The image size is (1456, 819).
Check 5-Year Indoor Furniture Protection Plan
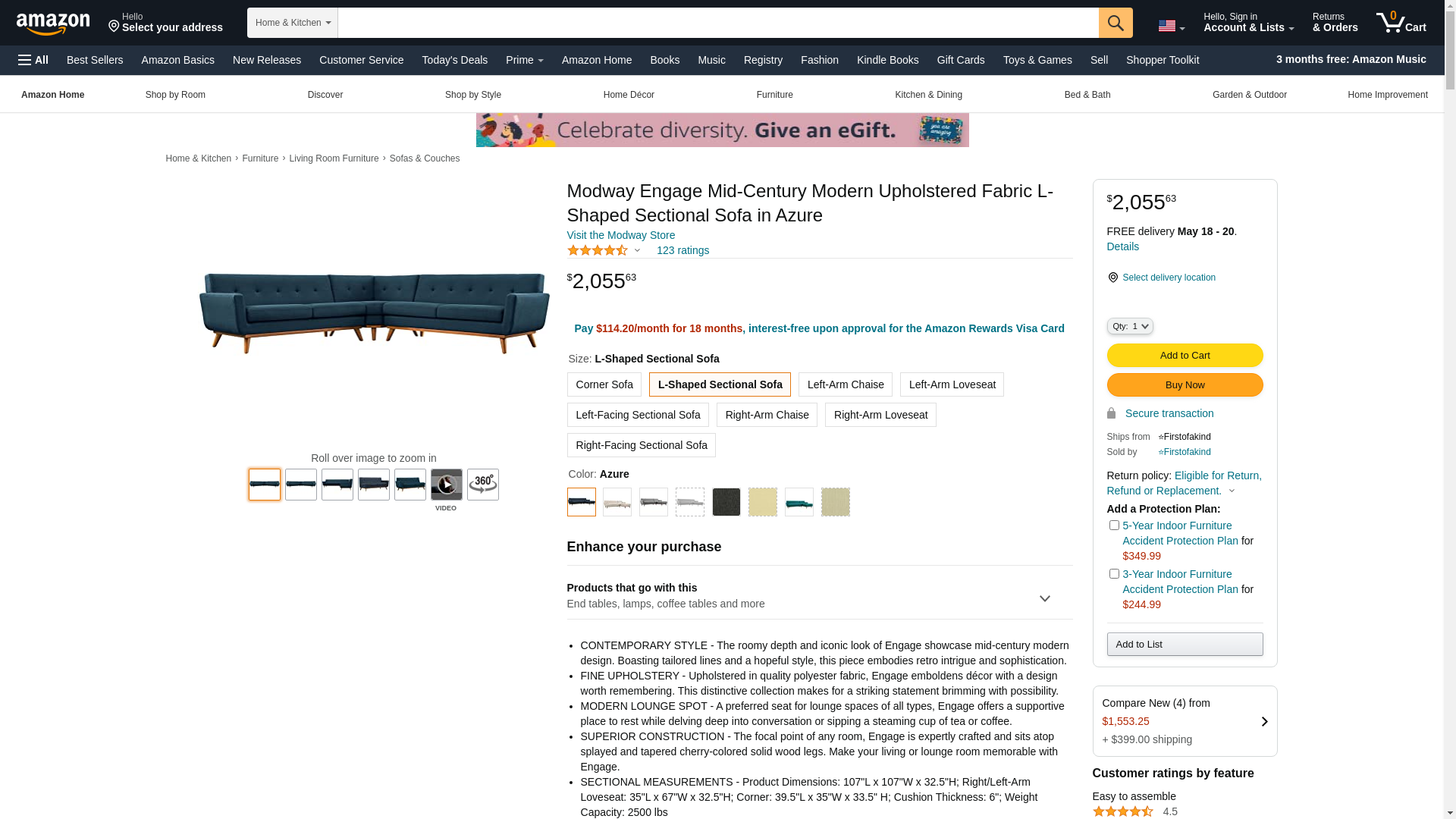[1114, 525]
